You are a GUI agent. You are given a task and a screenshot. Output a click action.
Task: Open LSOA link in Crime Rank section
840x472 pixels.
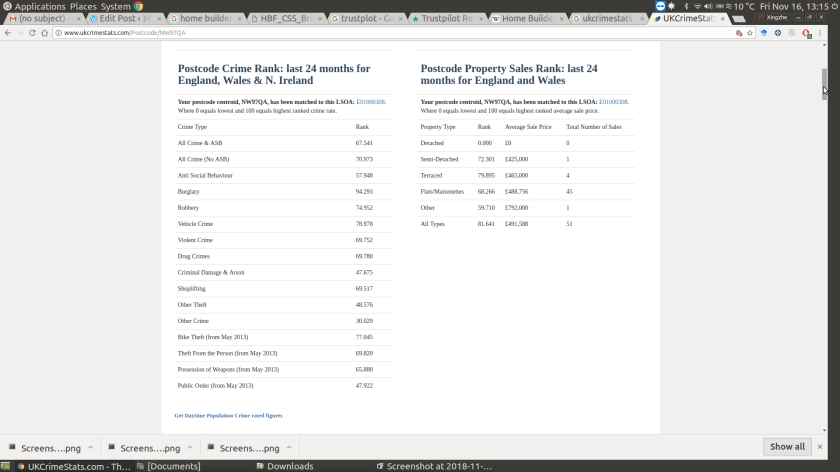(370, 102)
